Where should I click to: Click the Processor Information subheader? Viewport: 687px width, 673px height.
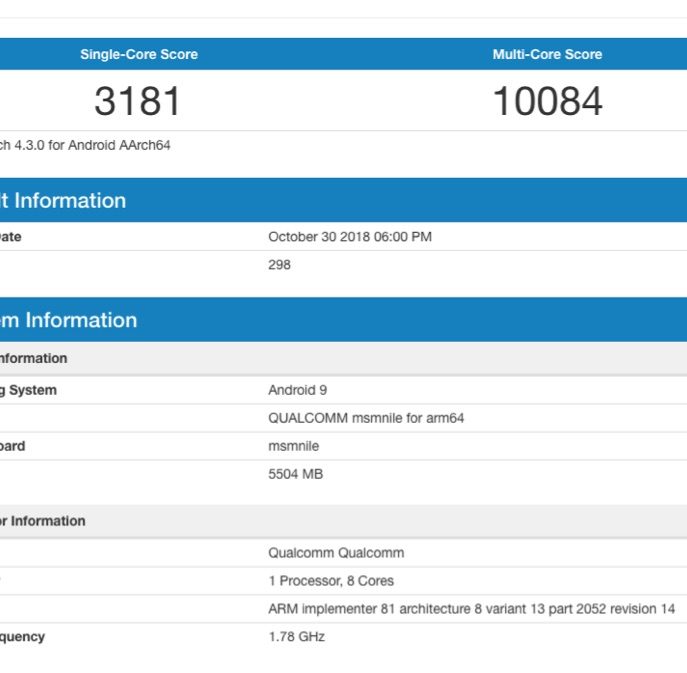[43, 521]
